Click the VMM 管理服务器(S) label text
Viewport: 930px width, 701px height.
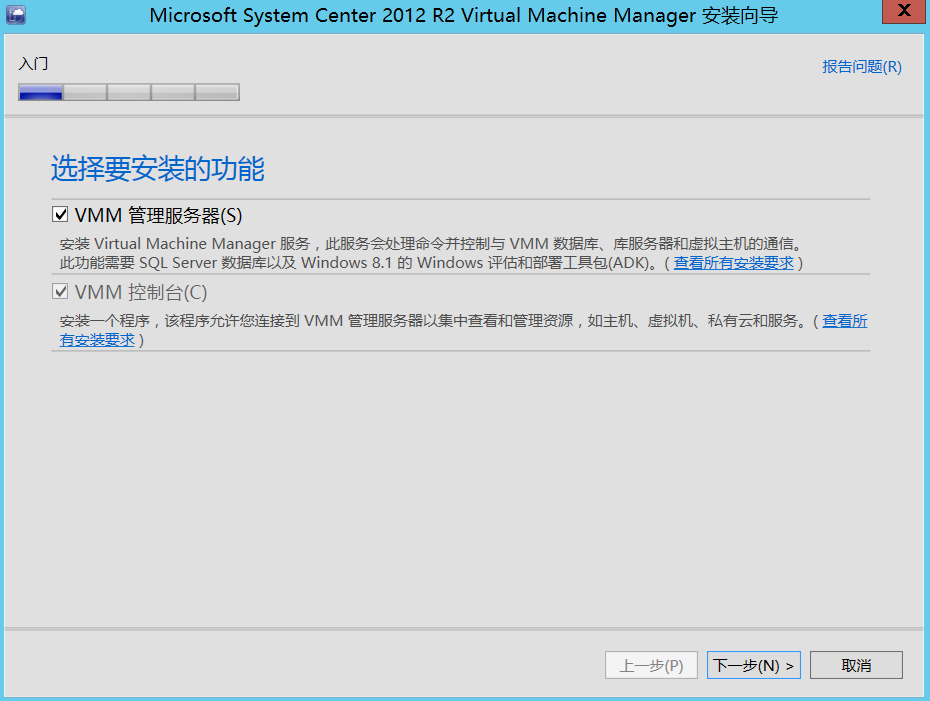pos(158,215)
